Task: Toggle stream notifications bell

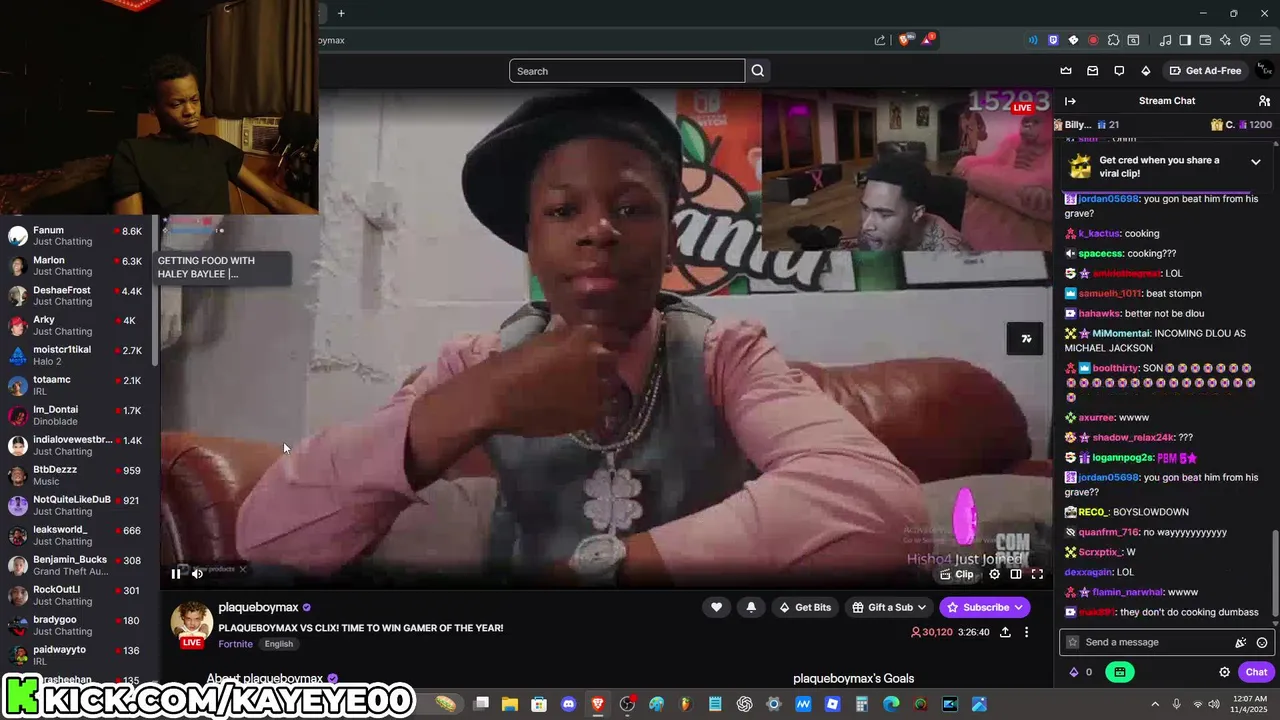Action: coord(751,607)
